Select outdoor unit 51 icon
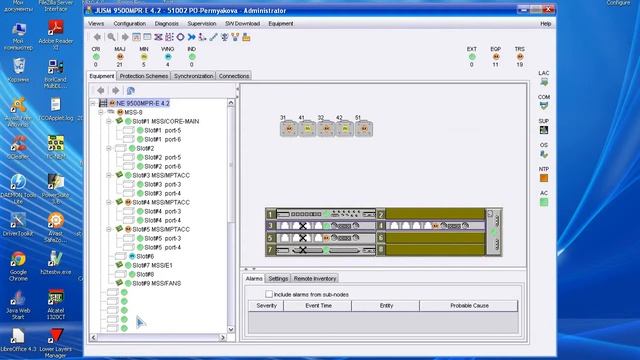Image resolution: width=640 pixels, height=360 pixels. pos(364,128)
